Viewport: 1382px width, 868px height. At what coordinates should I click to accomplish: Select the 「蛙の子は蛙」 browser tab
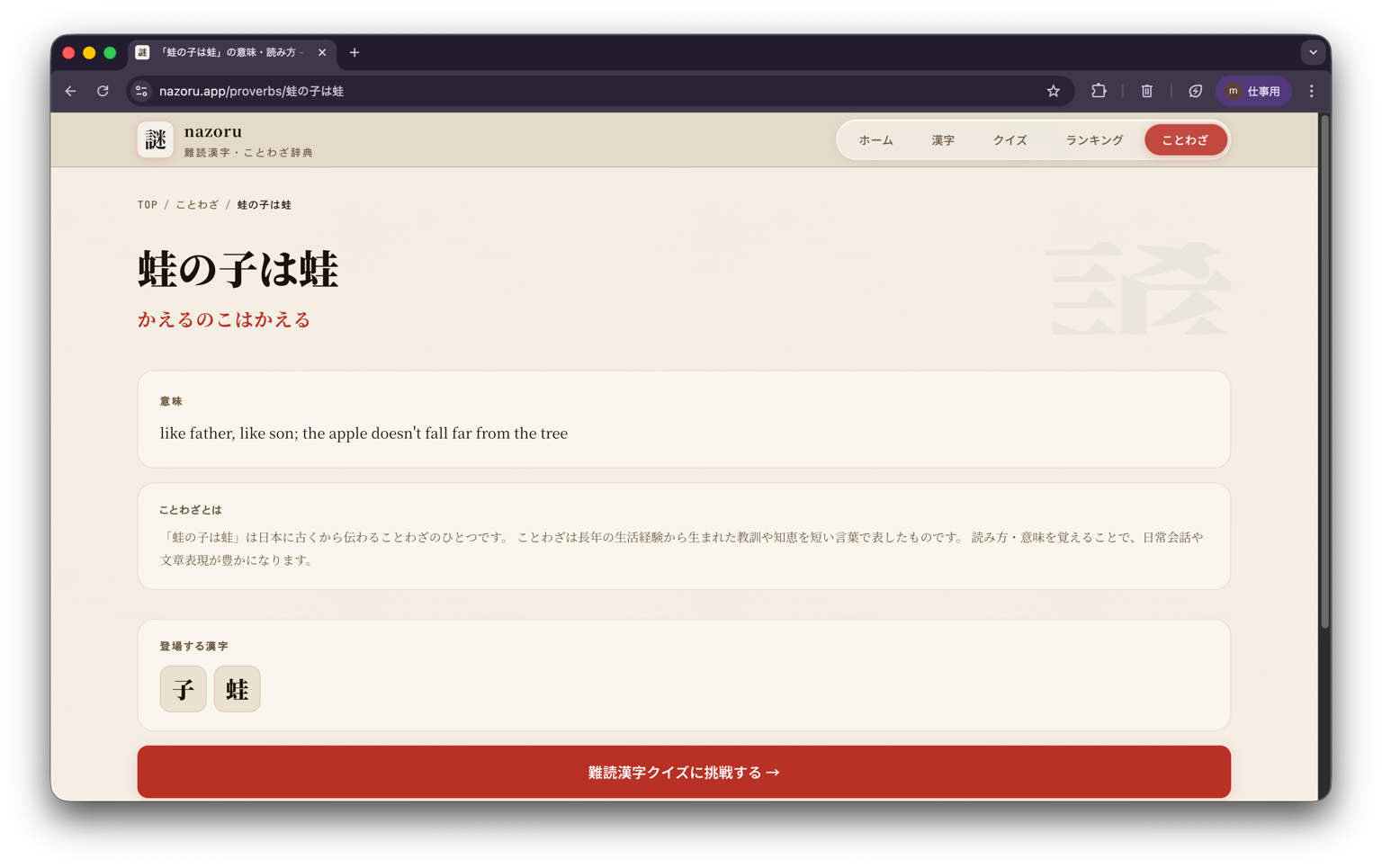[232, 52]
